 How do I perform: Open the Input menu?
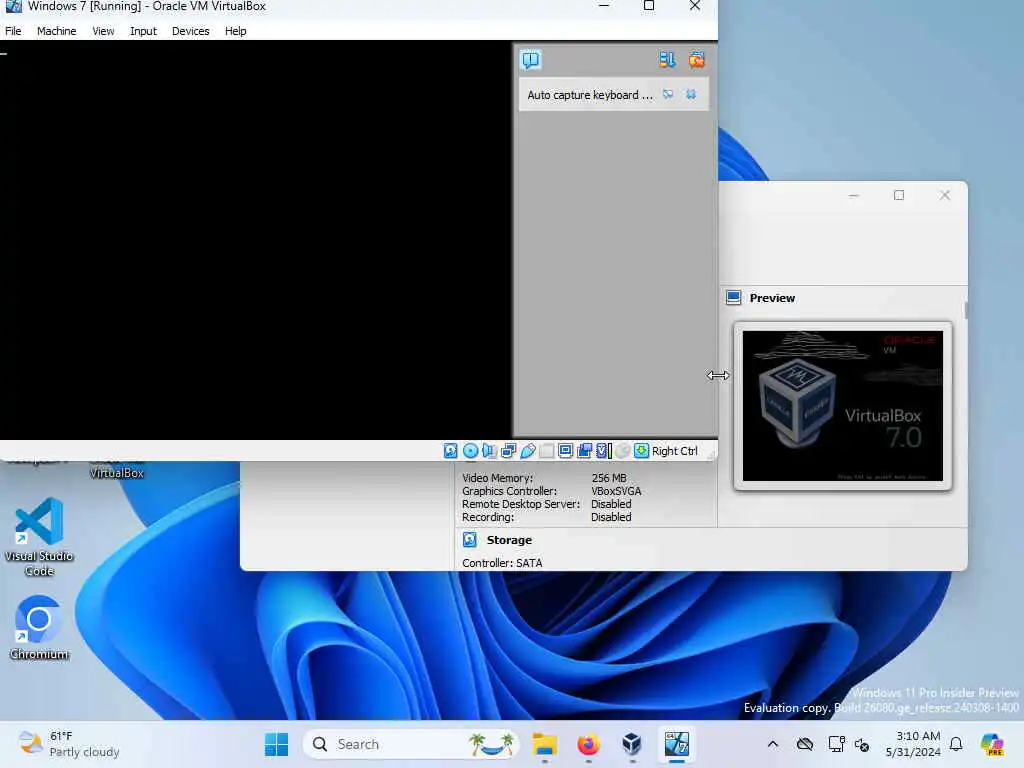143,31
